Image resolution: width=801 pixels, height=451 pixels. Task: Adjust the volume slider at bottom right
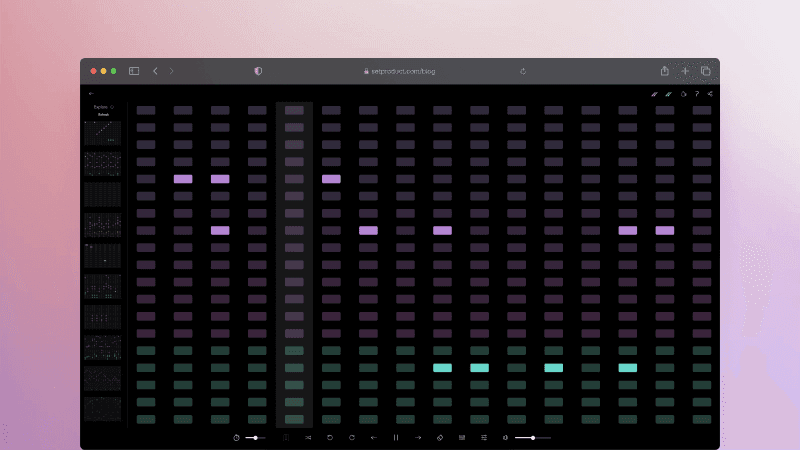[533, 438]
